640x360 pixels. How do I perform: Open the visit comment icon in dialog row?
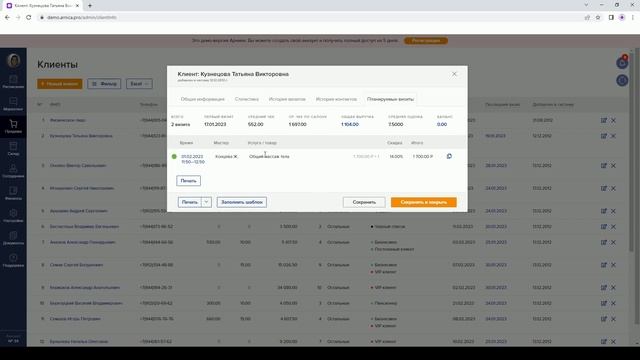click(x=449, y=156)
